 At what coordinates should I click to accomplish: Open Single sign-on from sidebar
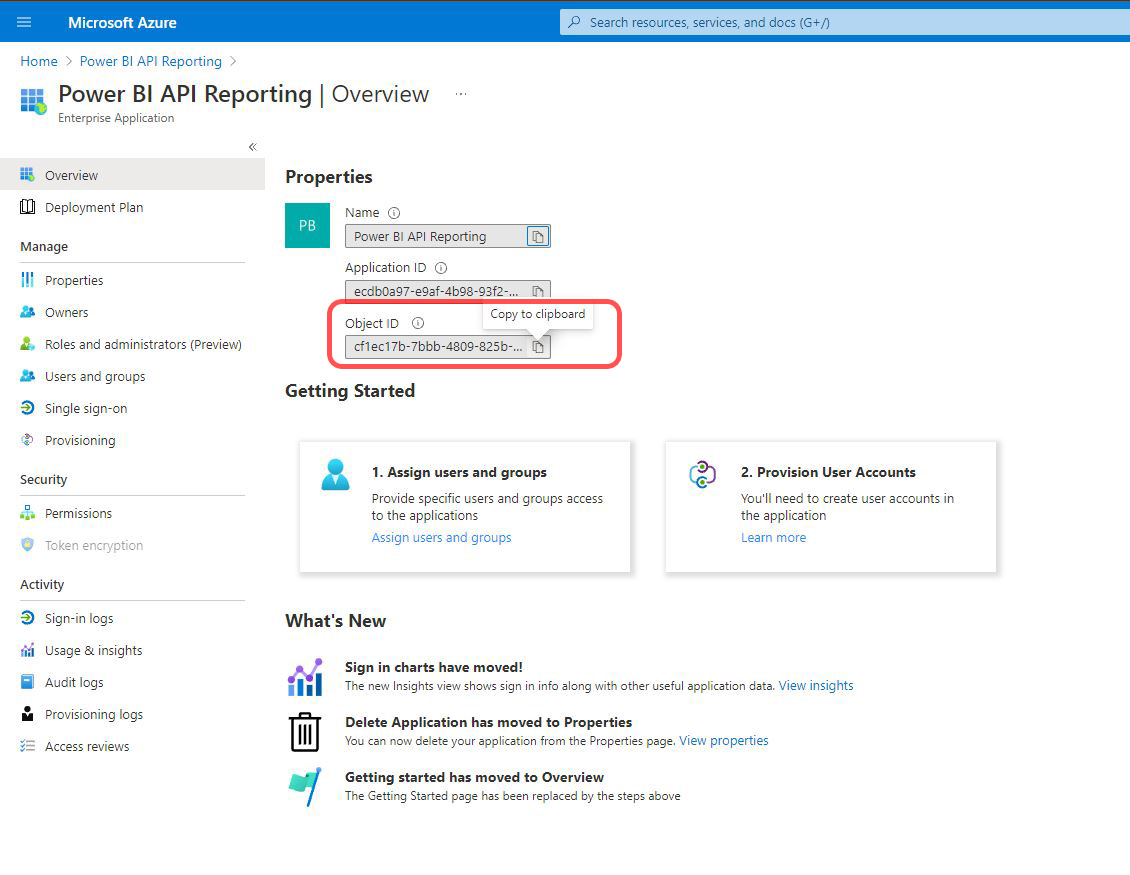coord(85,408)
